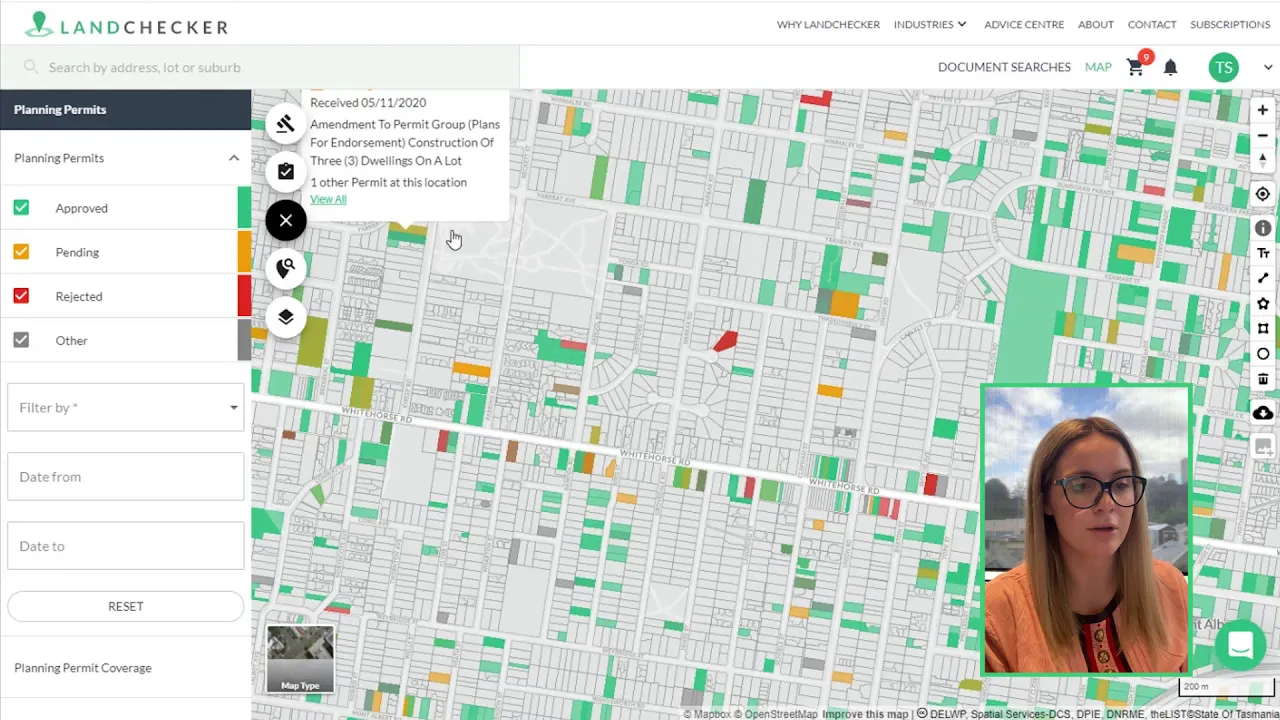Collapse the Planning Permits section

(233, 158)
